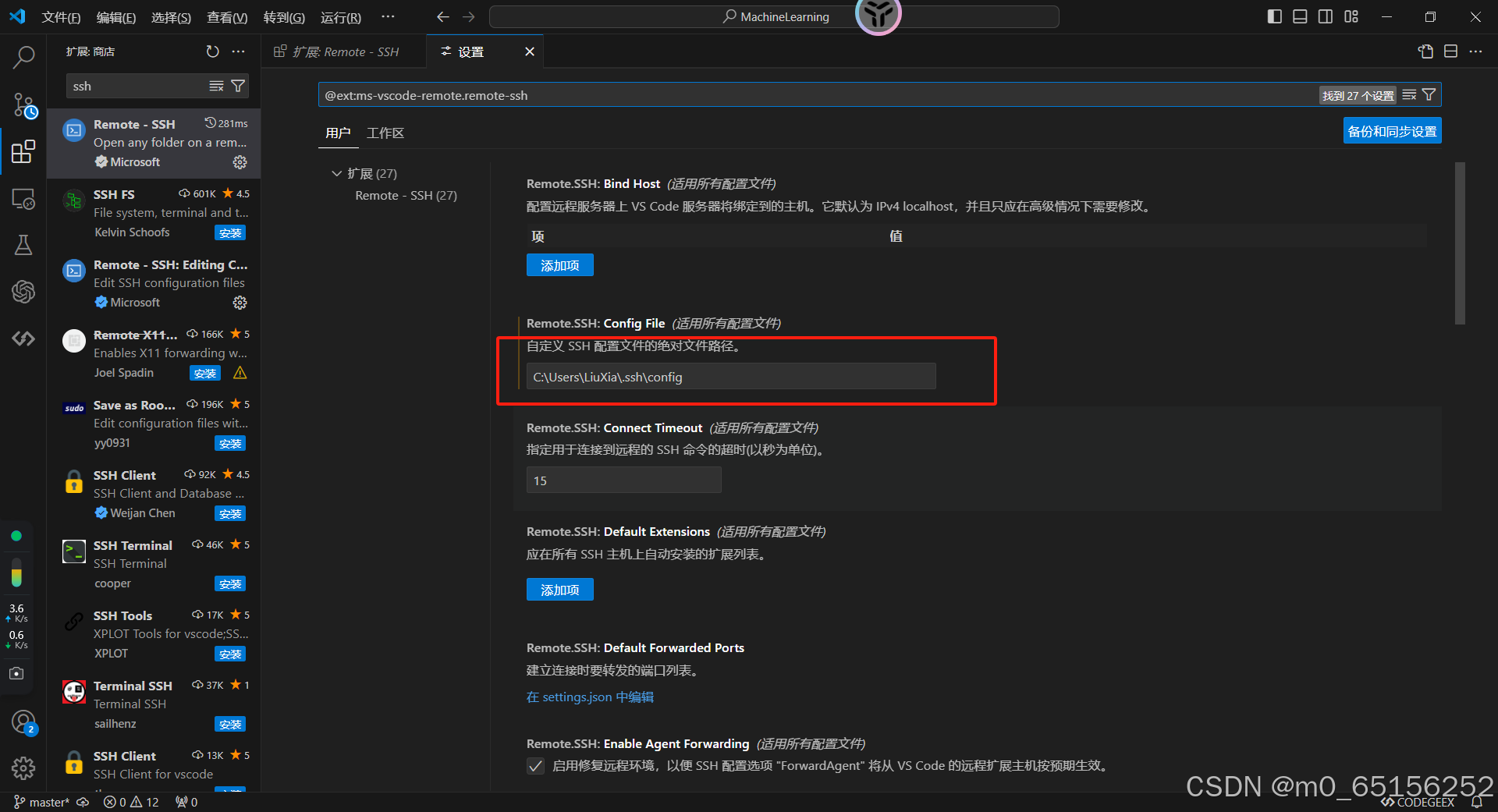Add item under Bind Host setting
This screenshot has height=812, width=1498.
(559, 265)
